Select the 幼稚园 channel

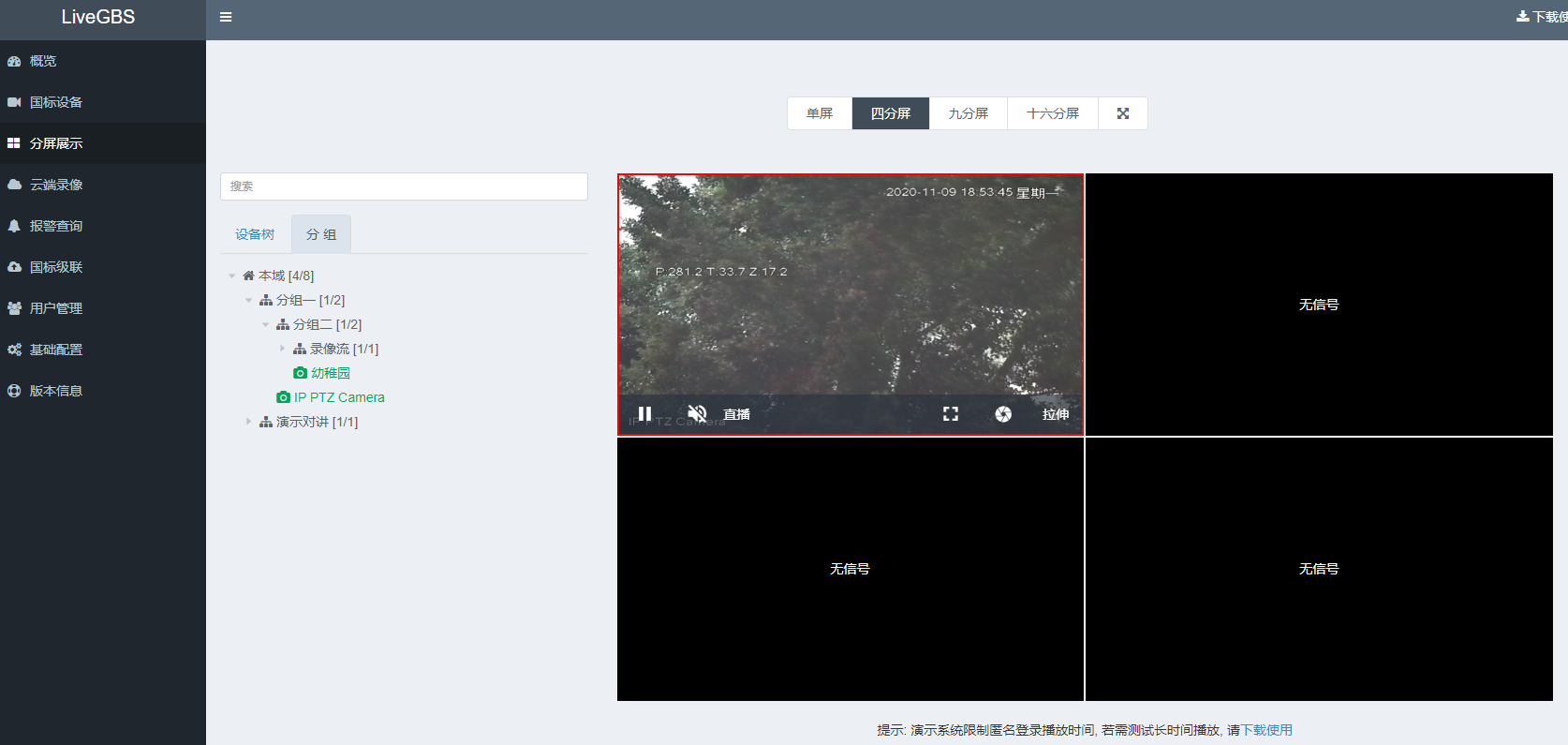(x=331, y=373)
